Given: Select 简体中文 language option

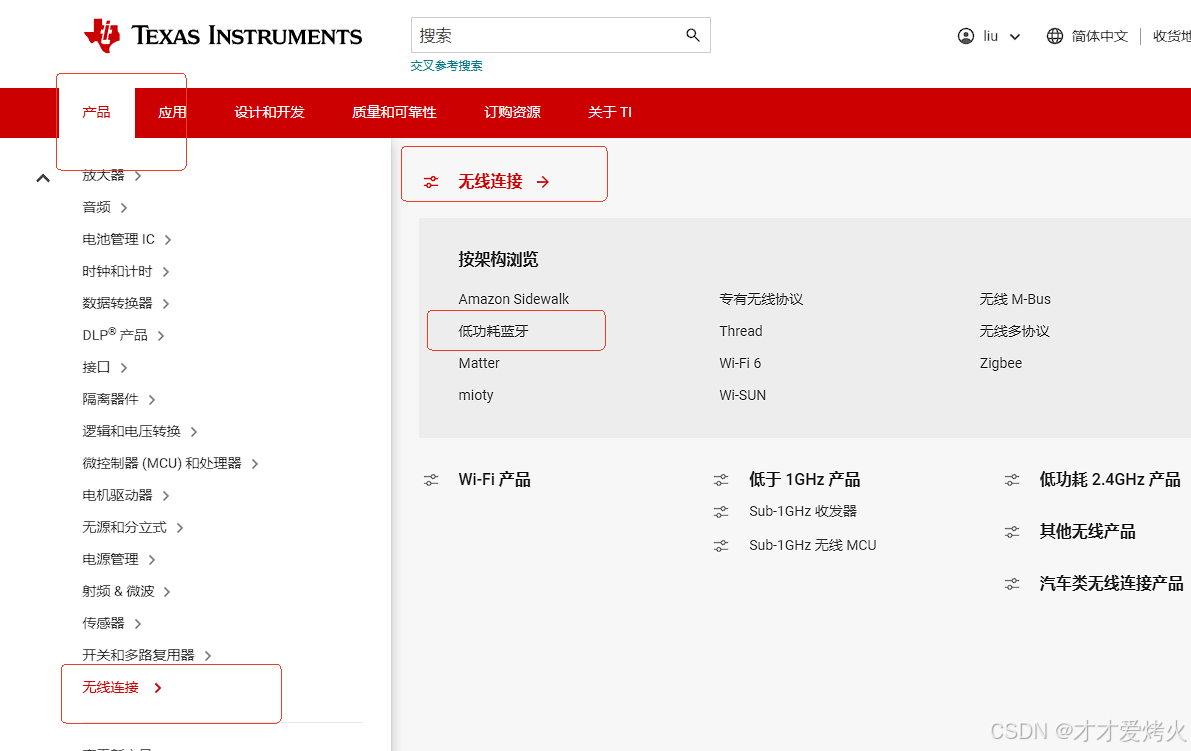Looking at the screenshot, I should (1099, 36).
